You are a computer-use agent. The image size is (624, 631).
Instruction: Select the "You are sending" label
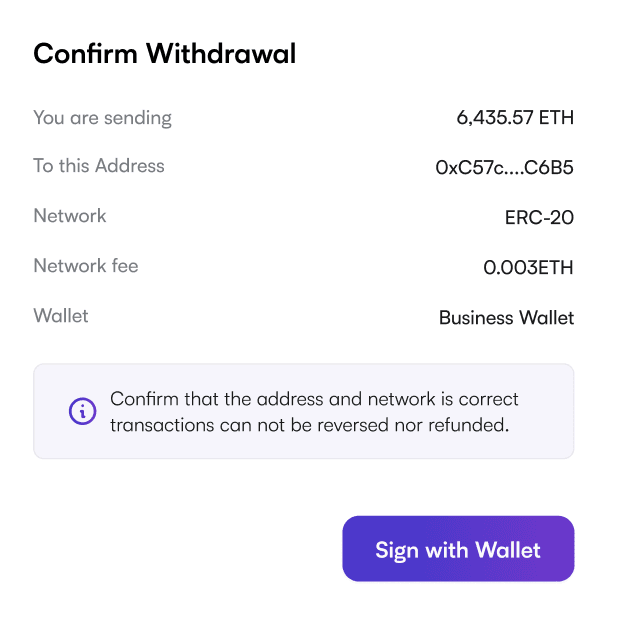pos(102,118)
